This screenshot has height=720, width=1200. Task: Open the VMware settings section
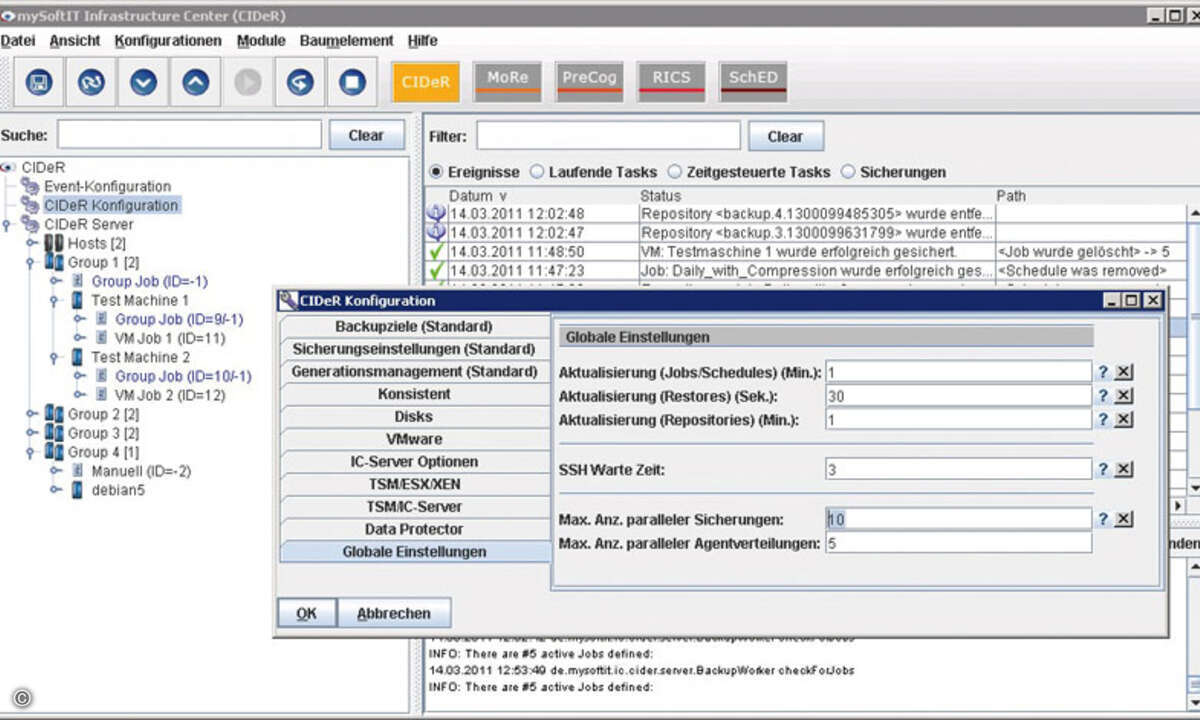(414, 439)
